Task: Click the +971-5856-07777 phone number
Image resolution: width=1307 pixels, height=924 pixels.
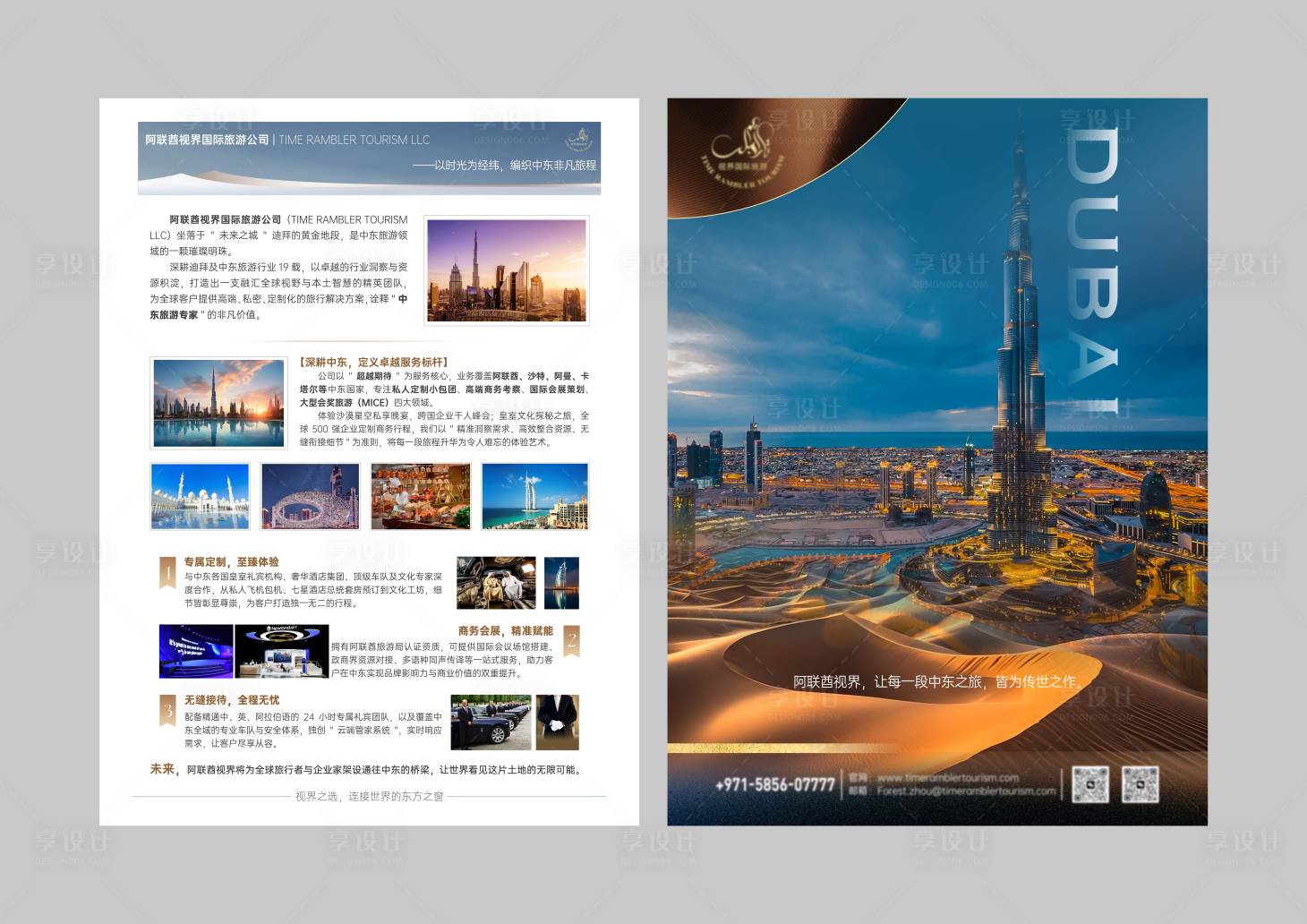Action: [774, 785]
